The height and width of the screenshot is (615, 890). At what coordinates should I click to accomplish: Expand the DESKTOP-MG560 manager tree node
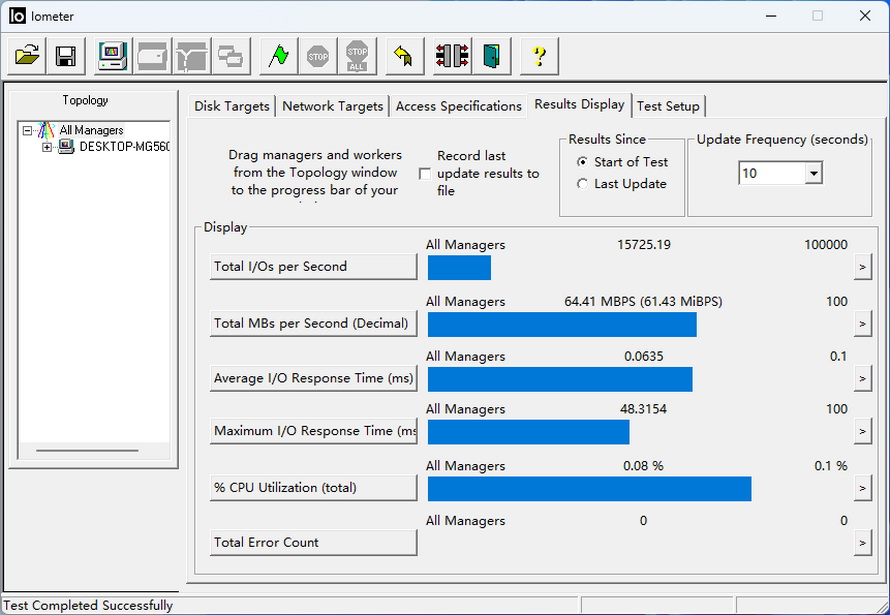[47, 147]
